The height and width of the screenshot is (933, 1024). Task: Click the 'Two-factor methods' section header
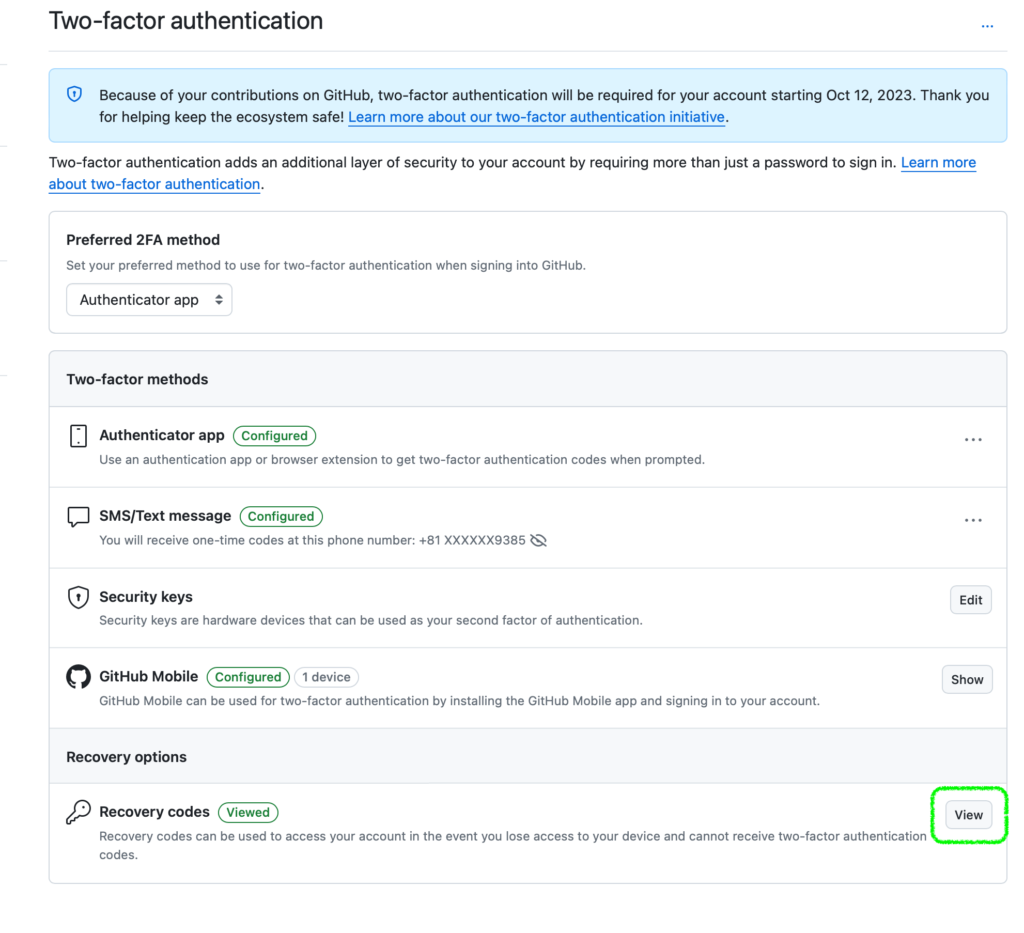(137, 379)
